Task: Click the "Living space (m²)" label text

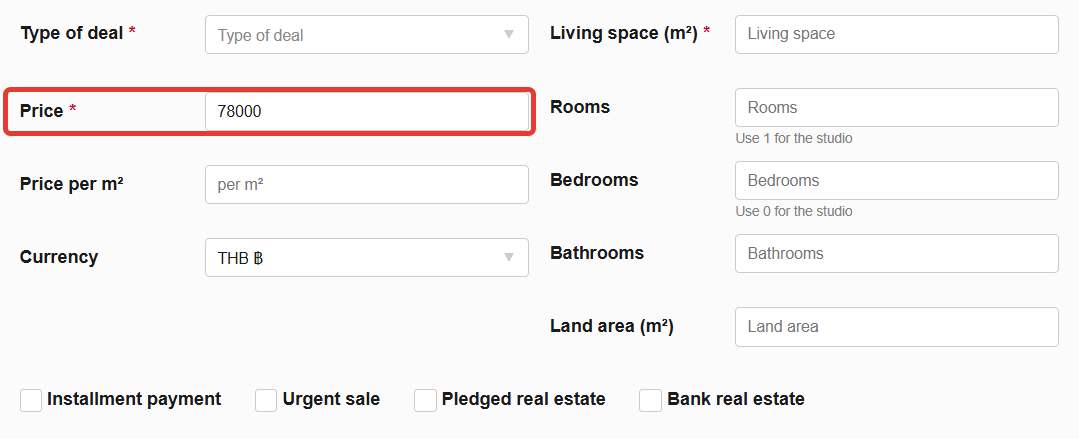Action: point(623,33)
